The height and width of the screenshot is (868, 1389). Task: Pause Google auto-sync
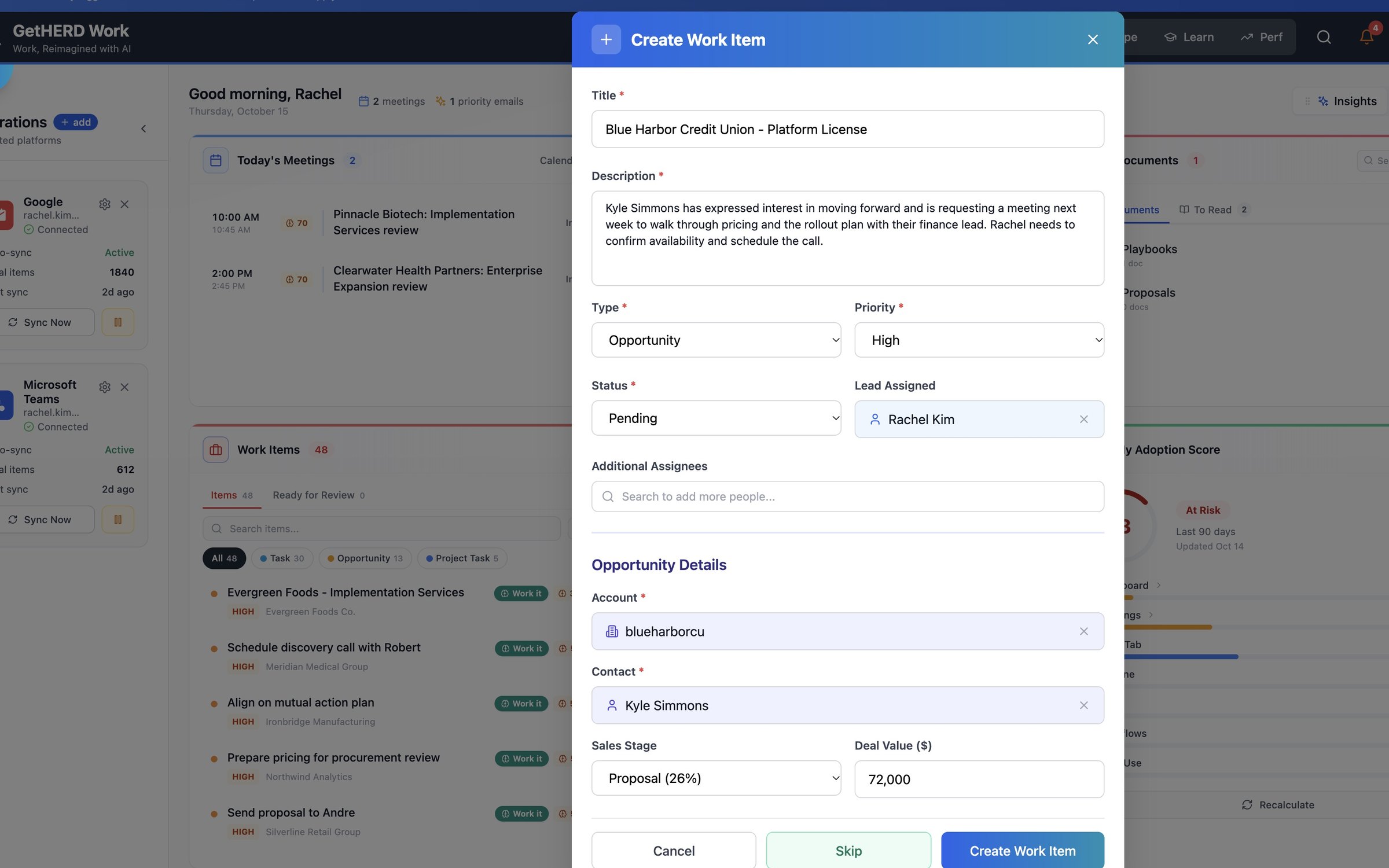click(x=118, y=322)
